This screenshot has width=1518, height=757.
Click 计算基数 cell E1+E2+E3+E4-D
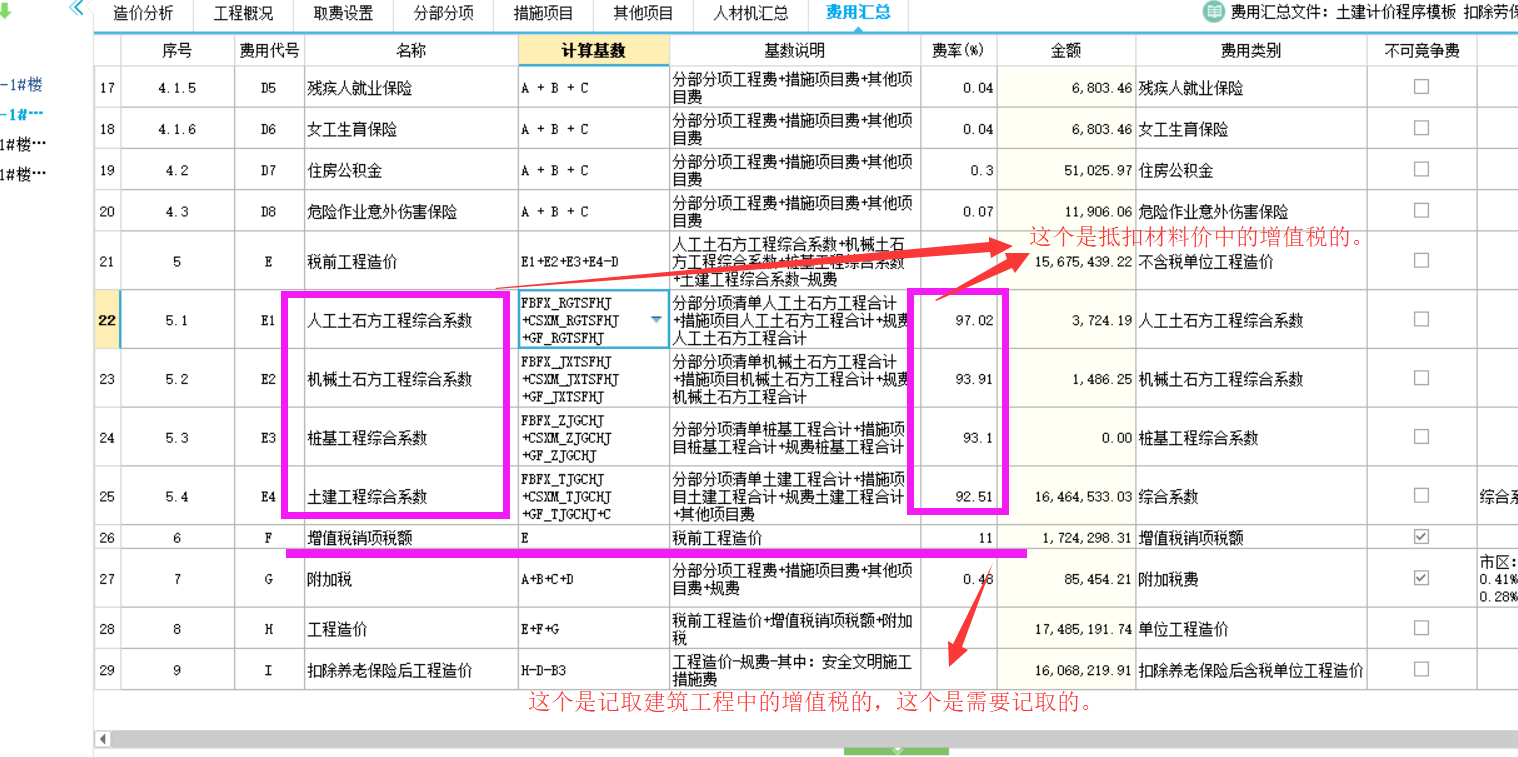pyautogui.click(x=594, y=261)
